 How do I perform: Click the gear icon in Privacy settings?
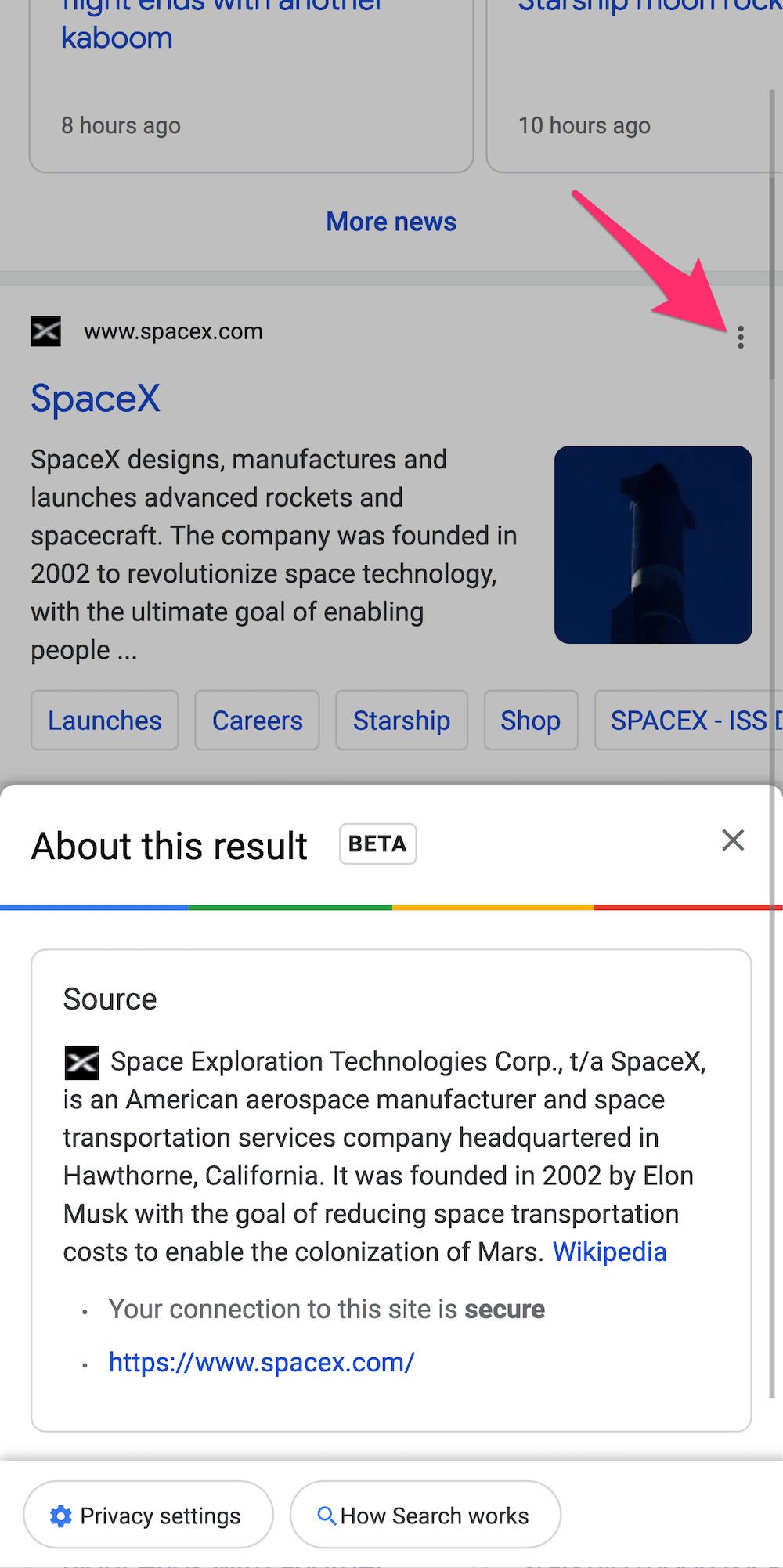(61, 1516)
